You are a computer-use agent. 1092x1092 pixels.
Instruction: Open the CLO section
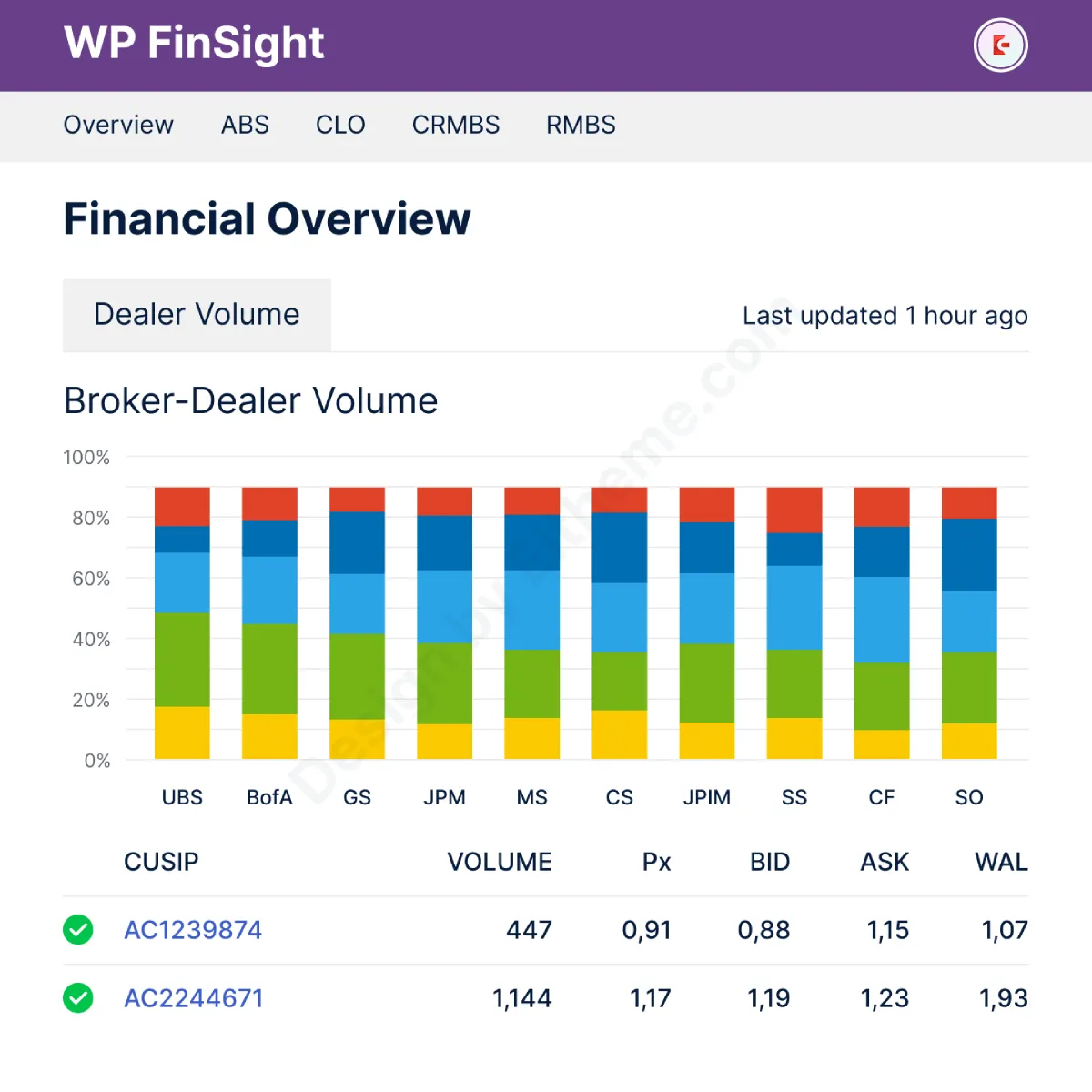(339, 125)
